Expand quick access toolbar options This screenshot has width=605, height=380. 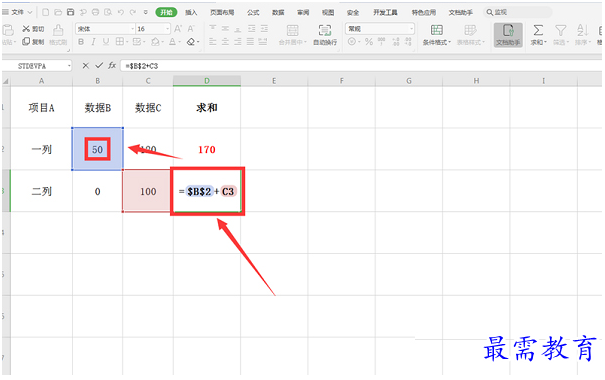coord(145,12)
